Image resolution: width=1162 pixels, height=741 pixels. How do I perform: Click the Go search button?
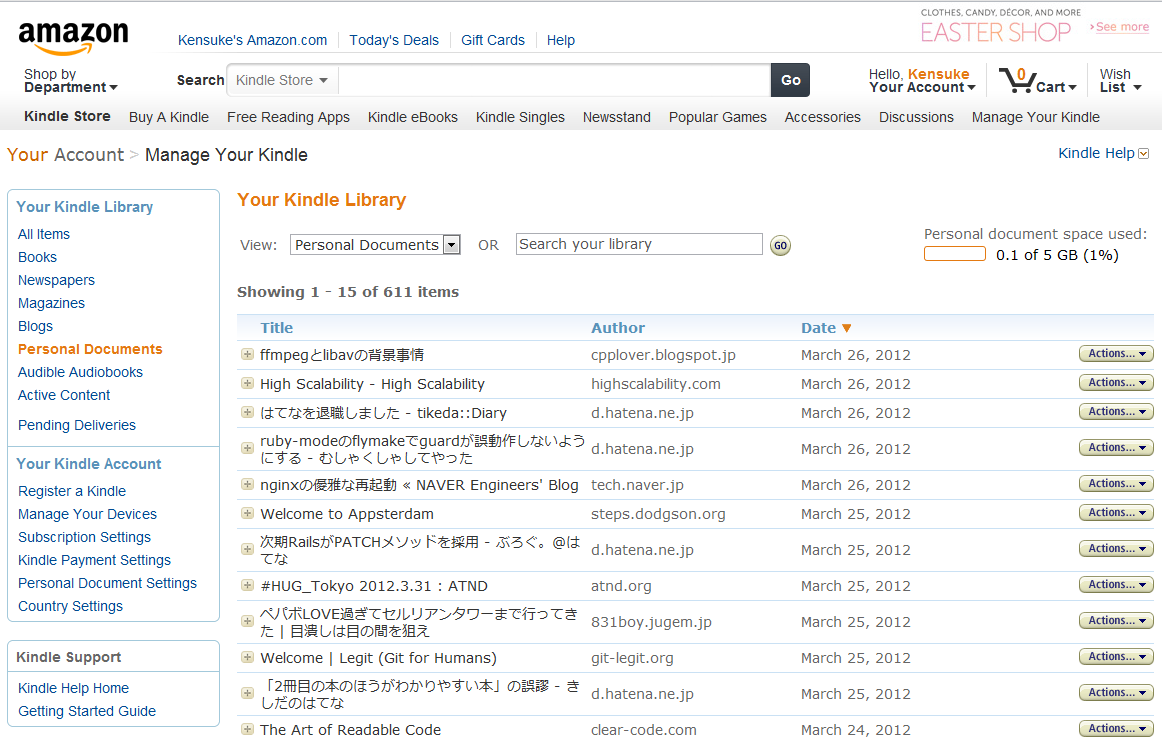(x=790, y=80)
